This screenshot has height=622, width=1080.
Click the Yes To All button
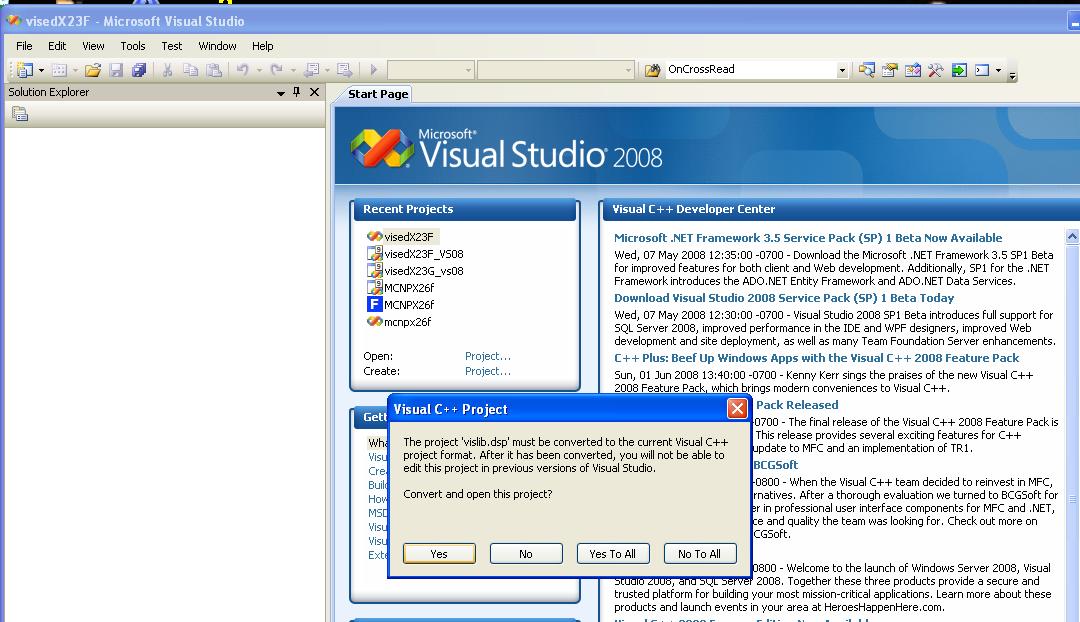(612, 554)
